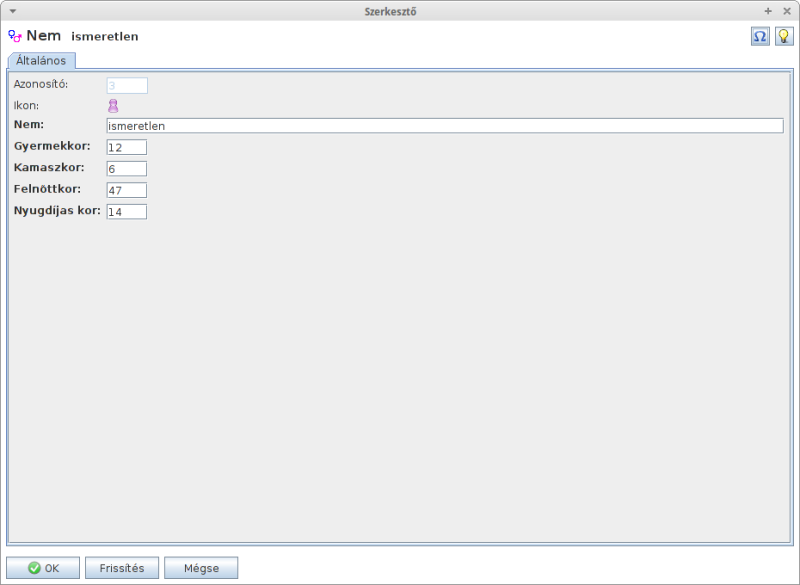
Task: Click the gender symbol icon beside Nem heading
Action: pos(15,36)
